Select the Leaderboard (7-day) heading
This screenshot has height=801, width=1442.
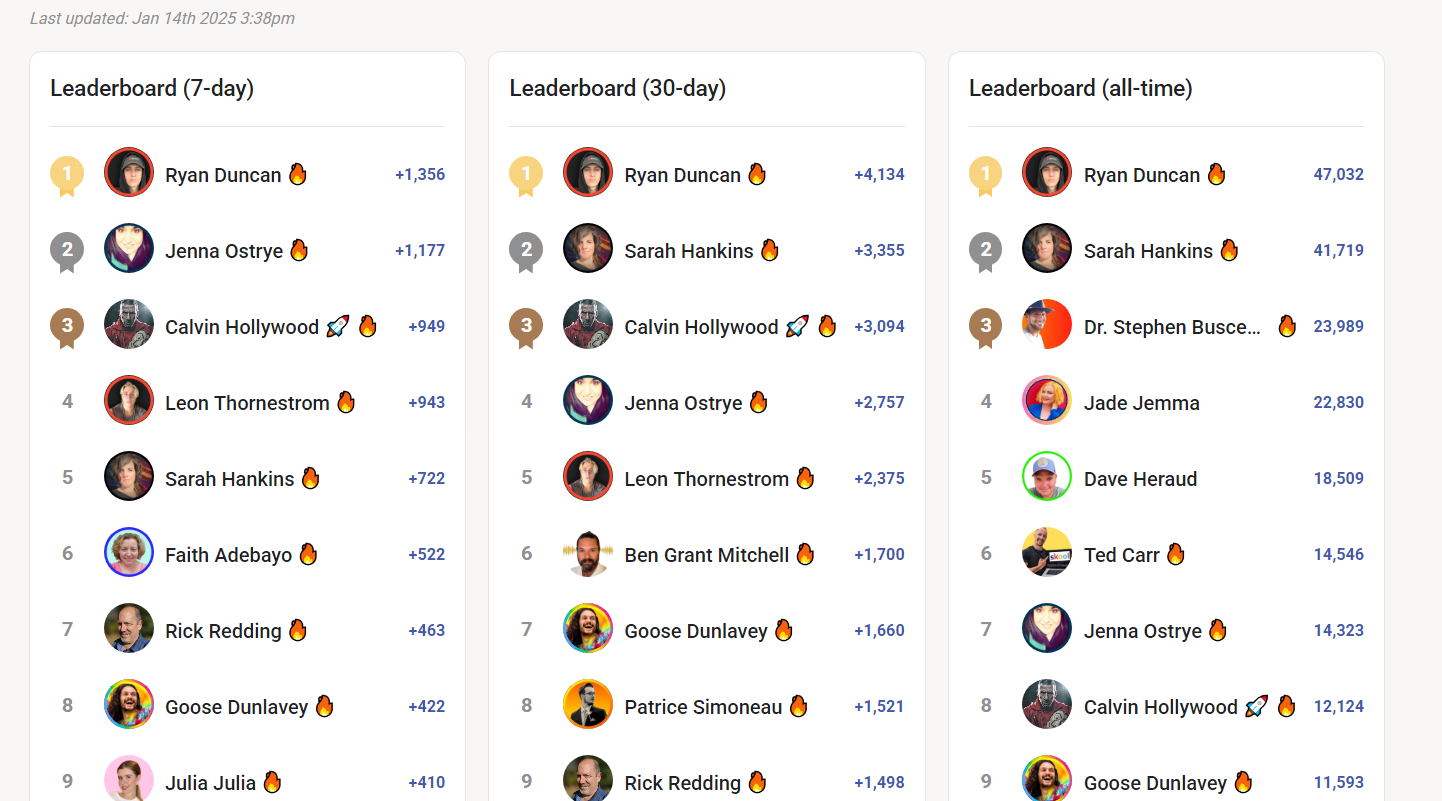coord(152,88)
